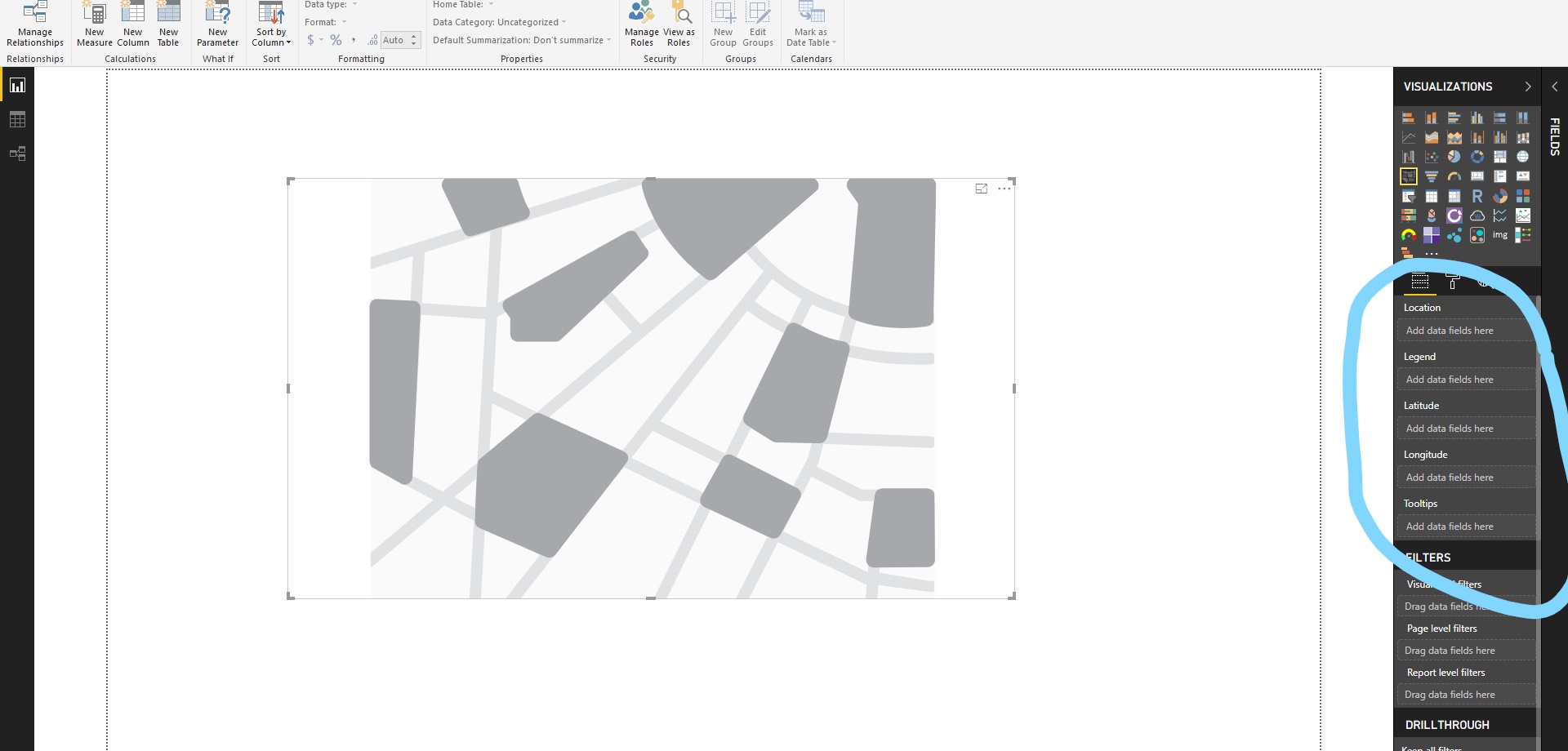The height and width of the screenshot is (751, 1568).
Task: Select the filled map visual on canvas
Action: [x=652, y=389]
